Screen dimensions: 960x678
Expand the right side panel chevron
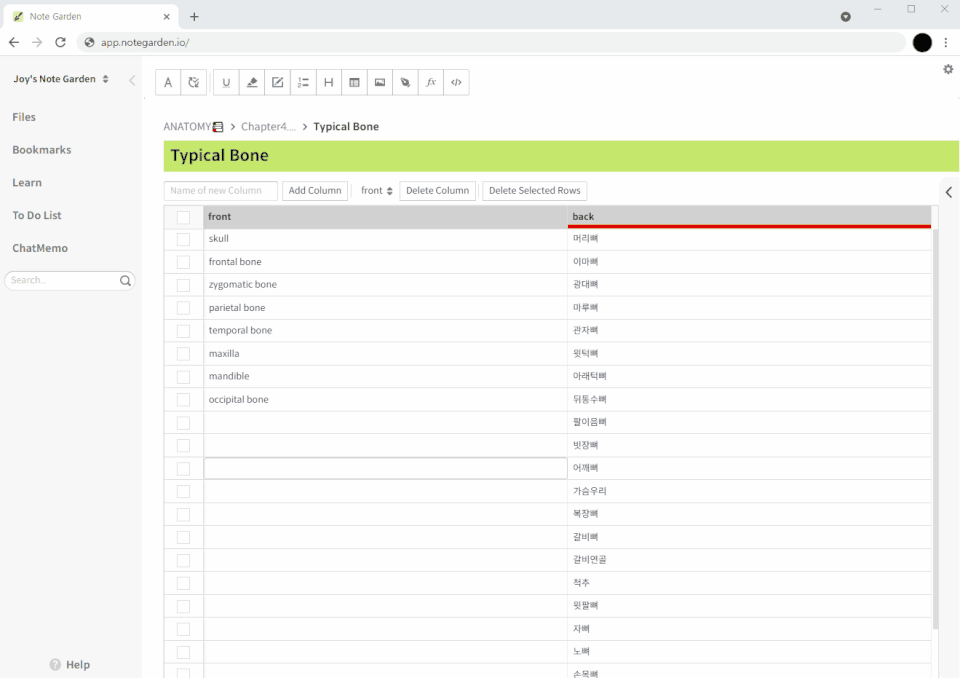coord(948,192)
